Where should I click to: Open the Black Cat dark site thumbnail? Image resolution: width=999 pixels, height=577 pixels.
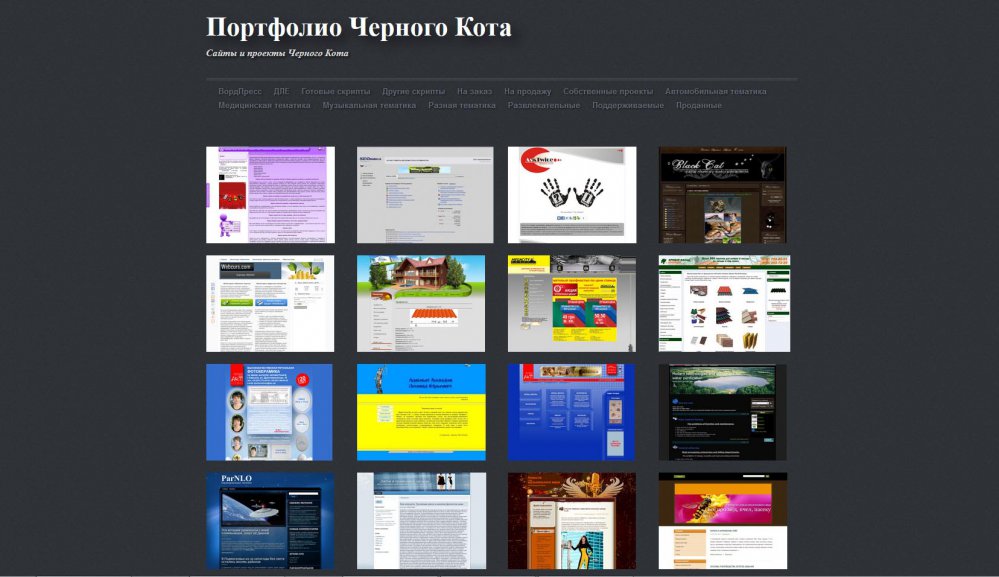pyautogui.click(x=722, y=195)
